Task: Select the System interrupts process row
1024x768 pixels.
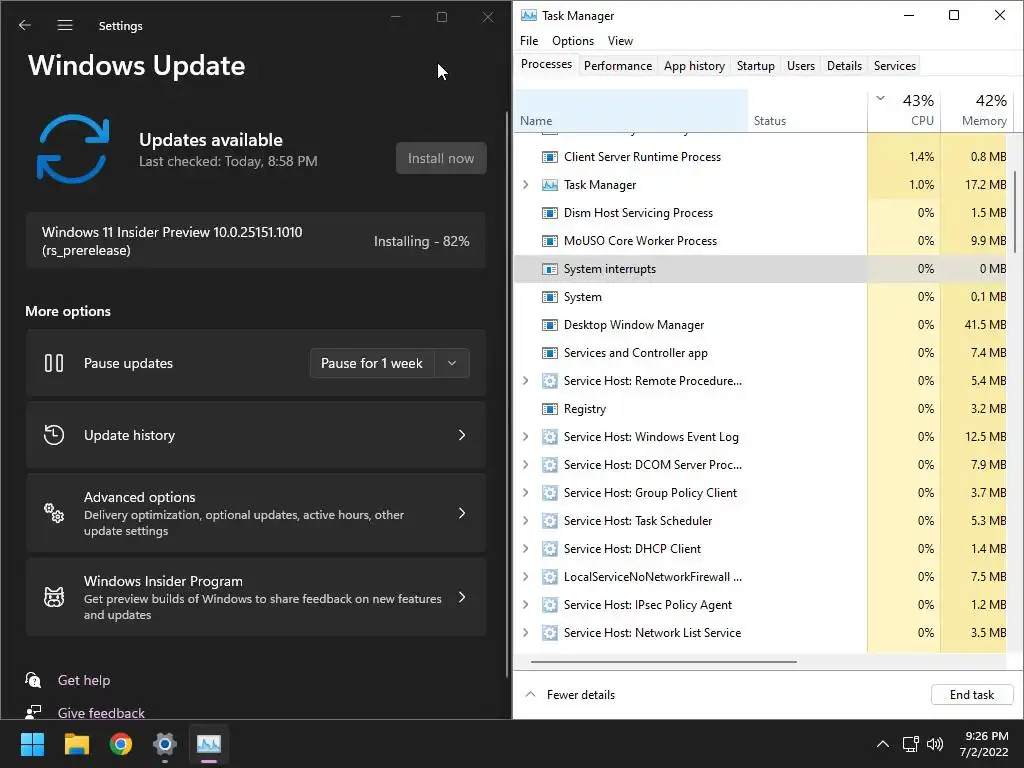Action: [761, 269]
